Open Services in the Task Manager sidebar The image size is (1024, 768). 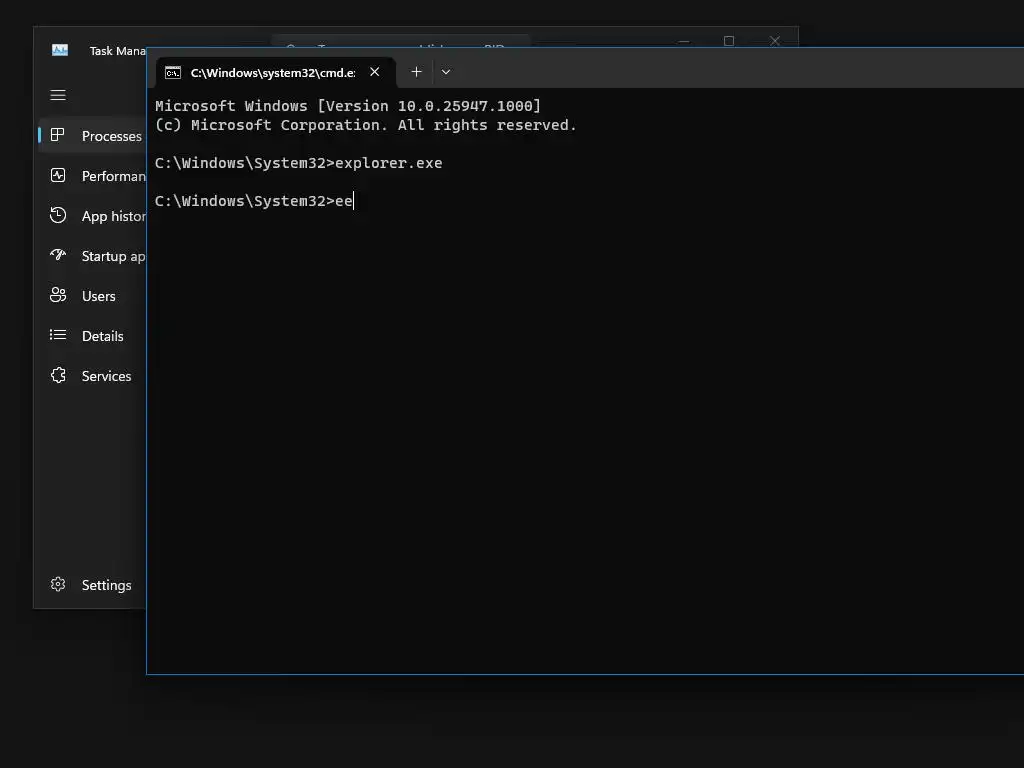coord(92,376)
